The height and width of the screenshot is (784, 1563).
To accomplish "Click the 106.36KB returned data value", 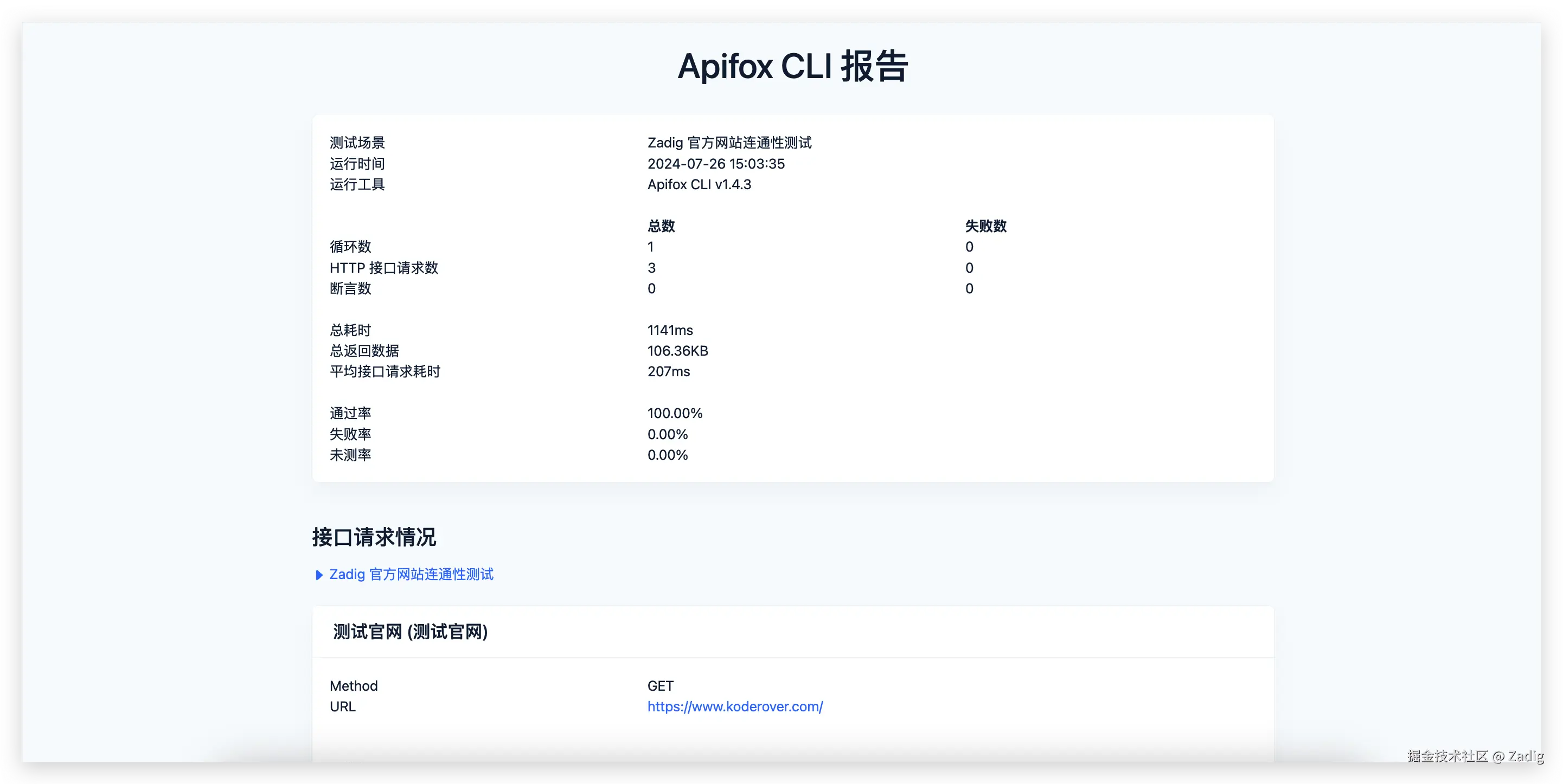I will [677, 351].
